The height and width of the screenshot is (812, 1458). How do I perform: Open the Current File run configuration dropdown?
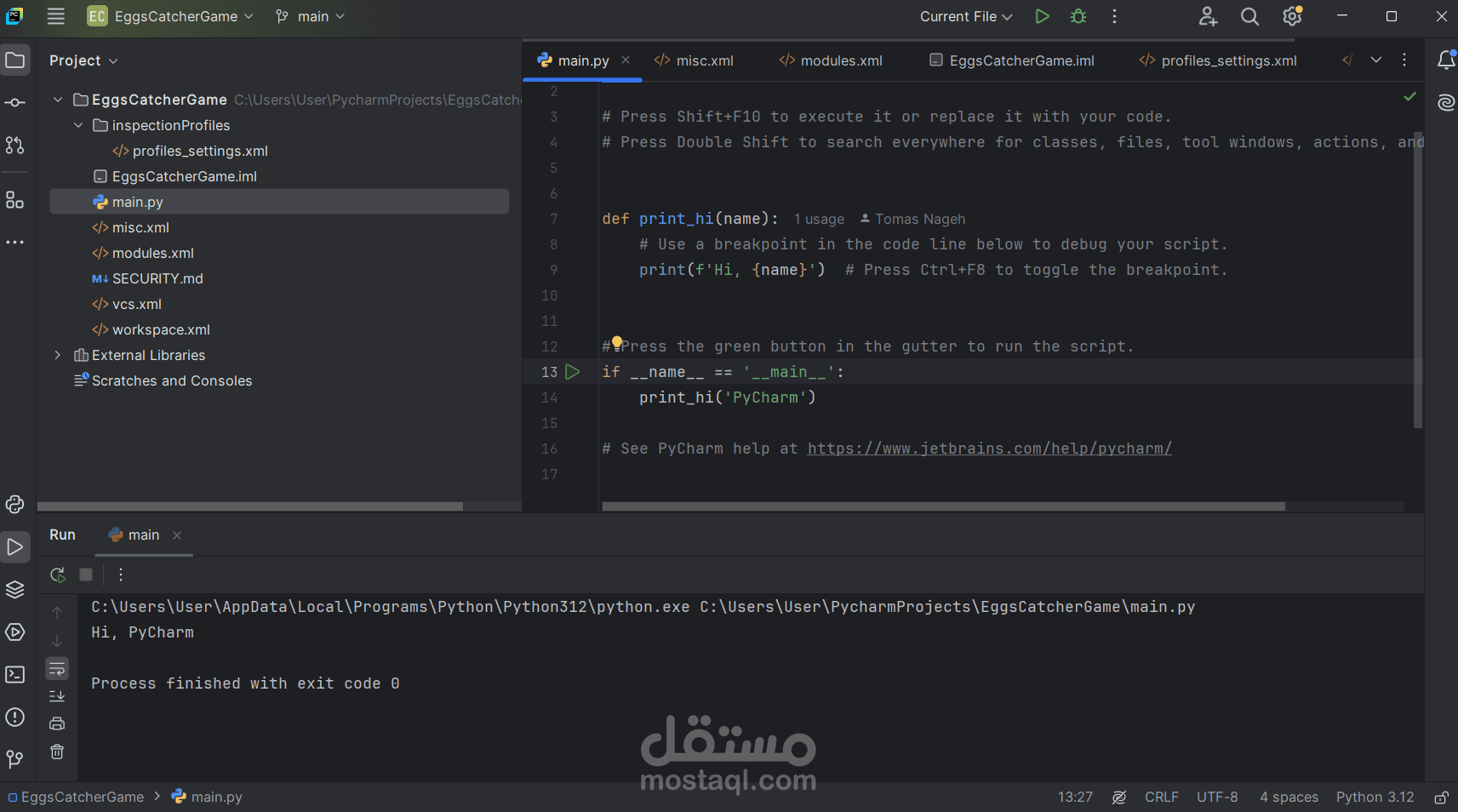[x=966, y=16]
